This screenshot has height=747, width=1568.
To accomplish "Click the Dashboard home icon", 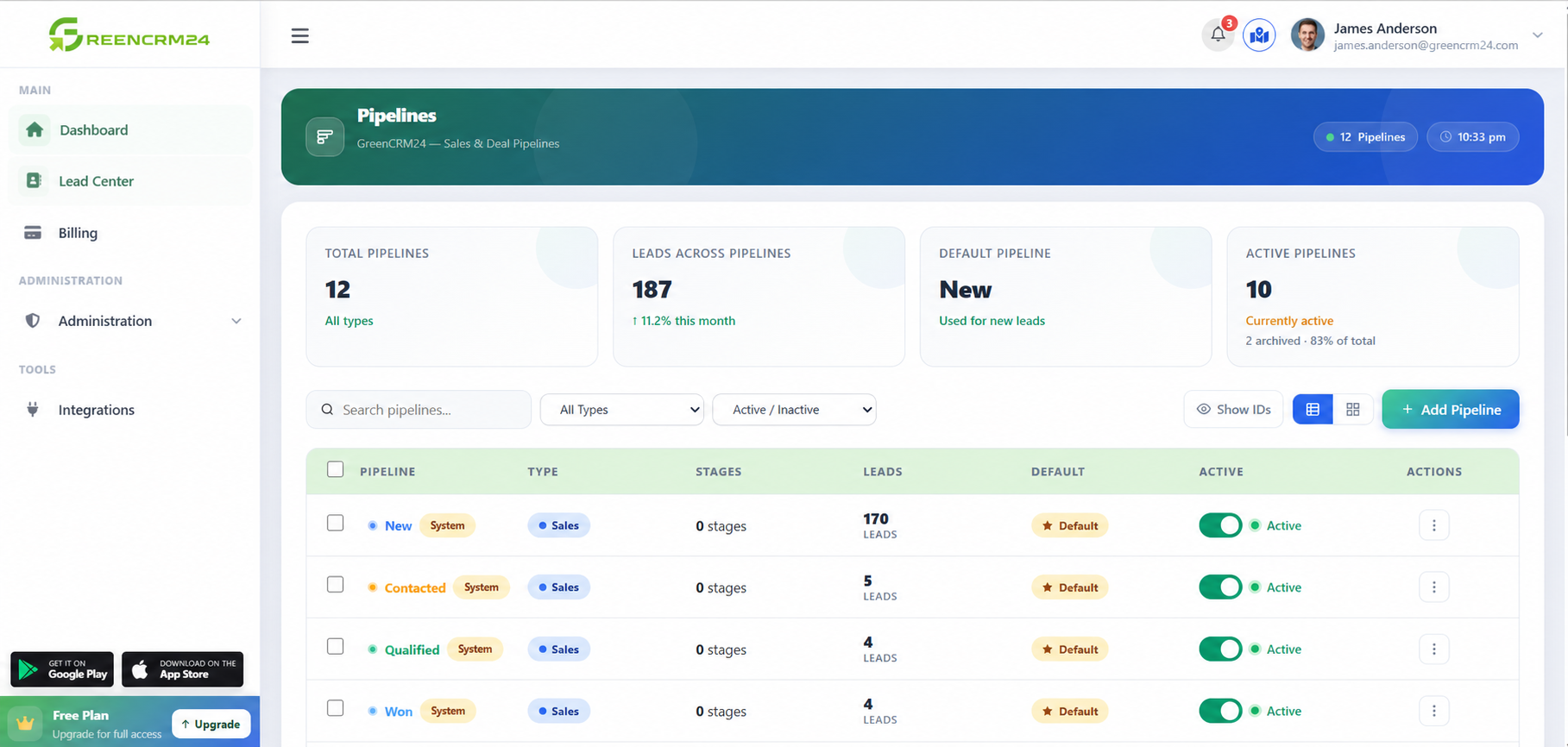I will click(35, 129).
